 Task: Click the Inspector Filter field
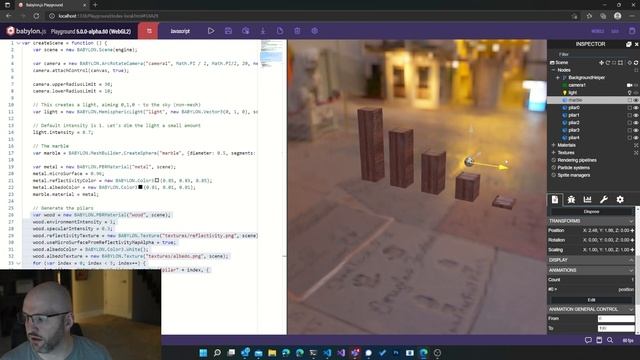(x=594, y=54)
